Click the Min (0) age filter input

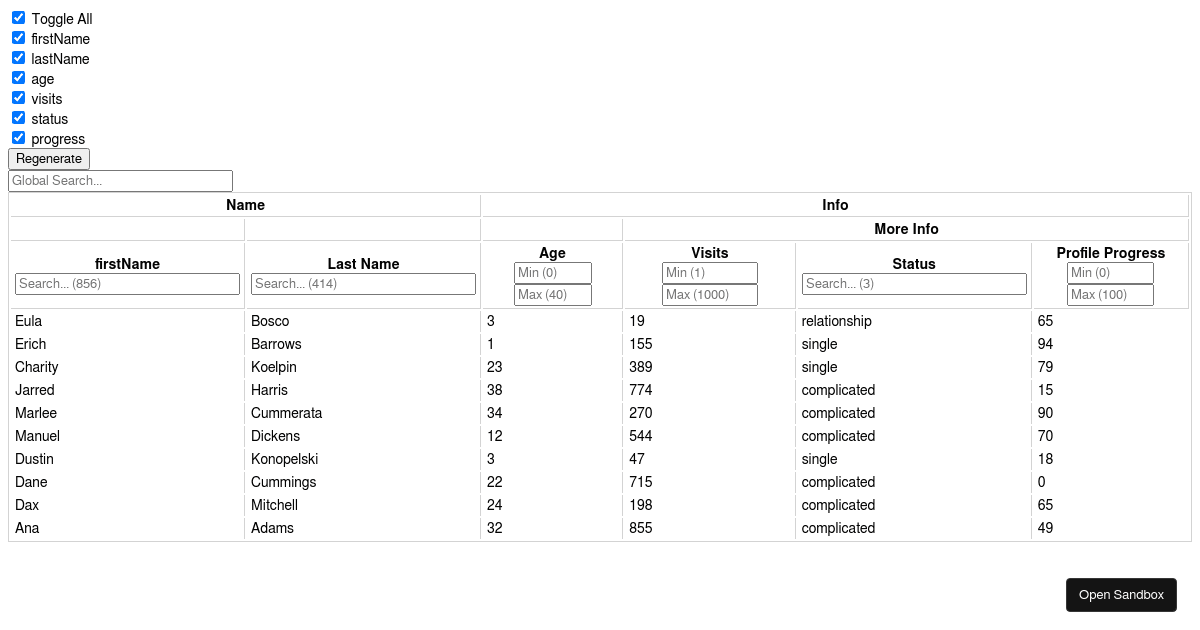(x=552, y=272)
